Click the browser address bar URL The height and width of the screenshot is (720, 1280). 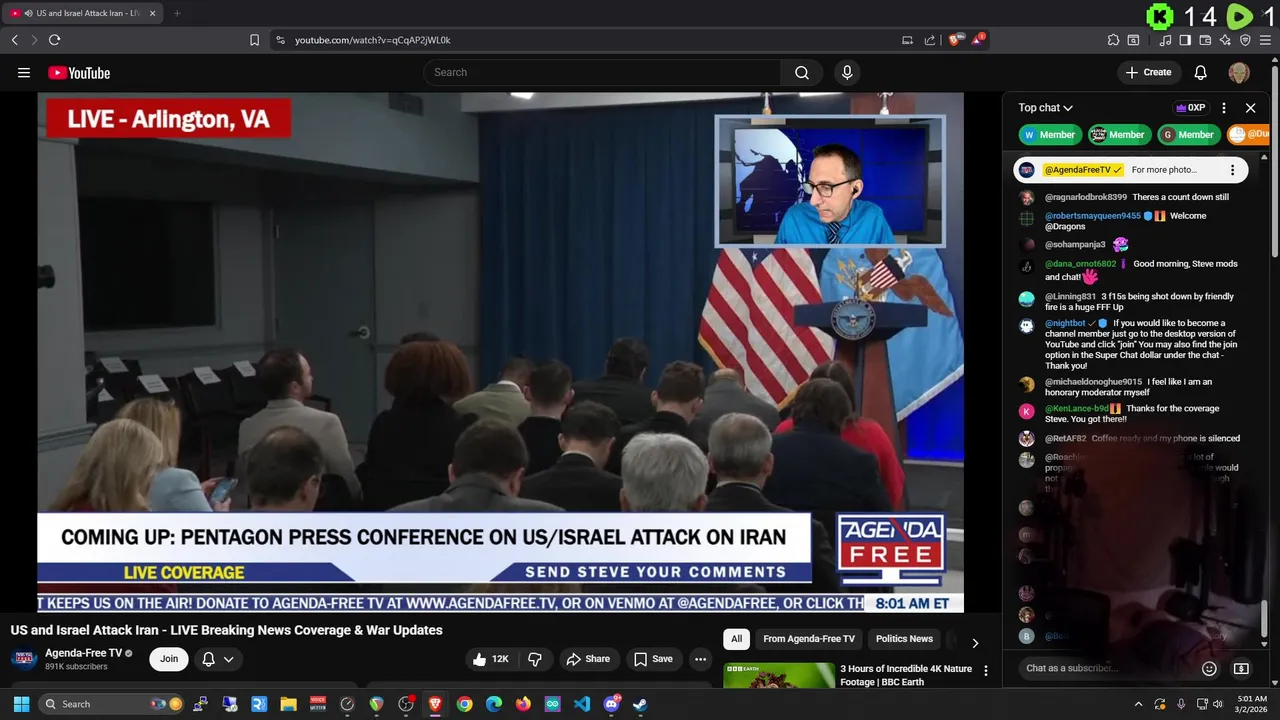(x=372, y=40)
